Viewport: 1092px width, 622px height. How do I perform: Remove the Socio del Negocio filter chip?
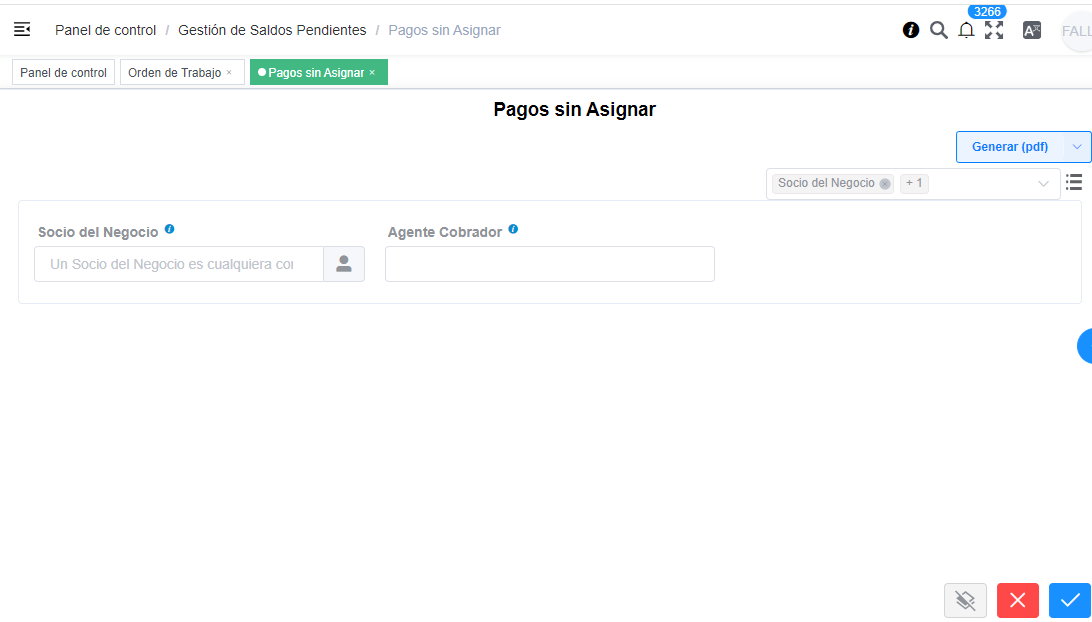tap(885, 183)
